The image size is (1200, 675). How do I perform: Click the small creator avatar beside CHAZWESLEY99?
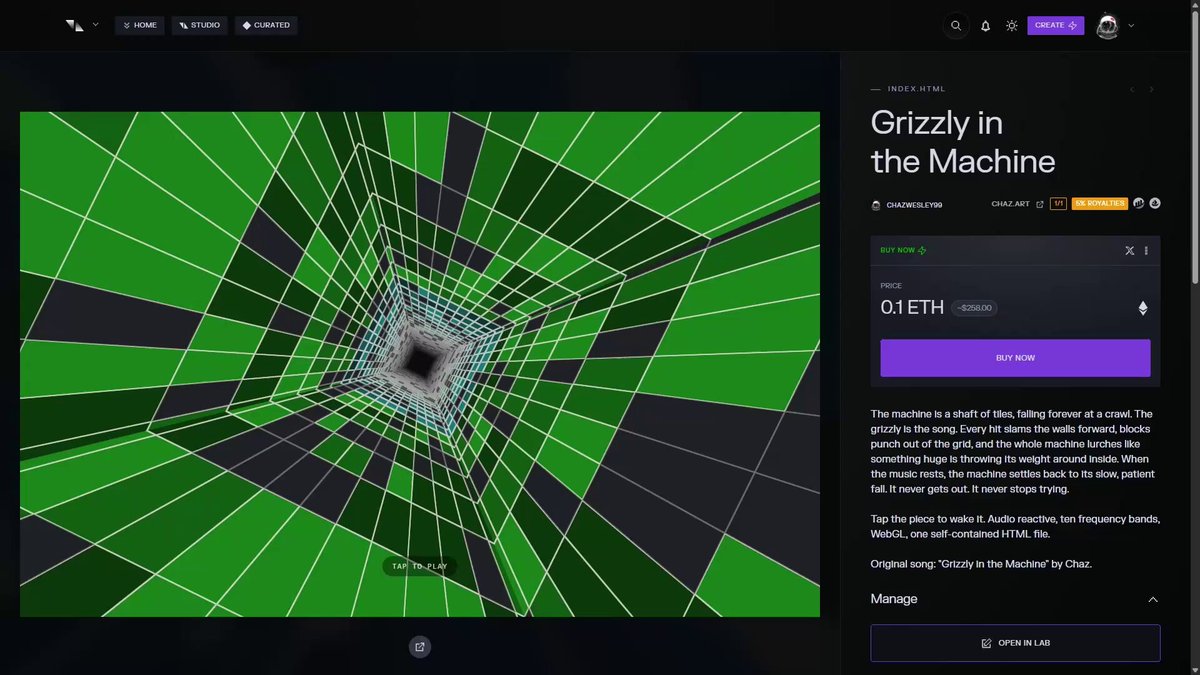pyautogui.click(x=876, y=205)
